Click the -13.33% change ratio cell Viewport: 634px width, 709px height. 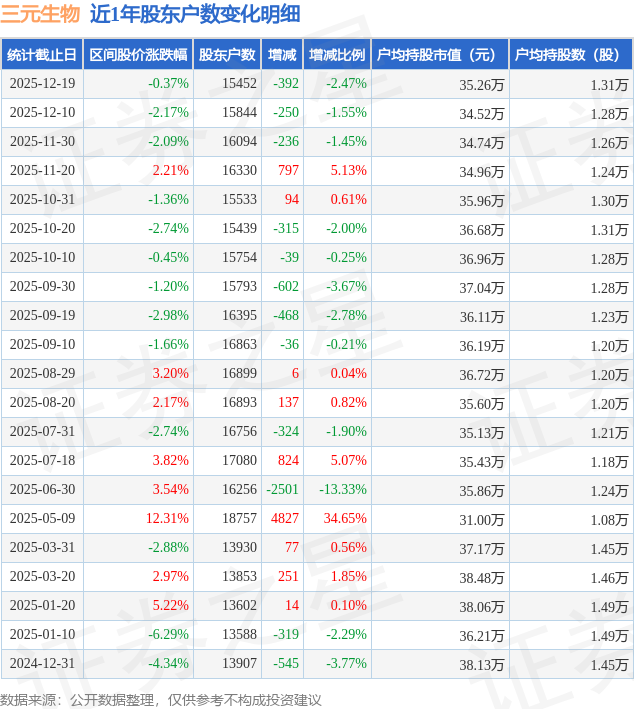tap(342, 490)
